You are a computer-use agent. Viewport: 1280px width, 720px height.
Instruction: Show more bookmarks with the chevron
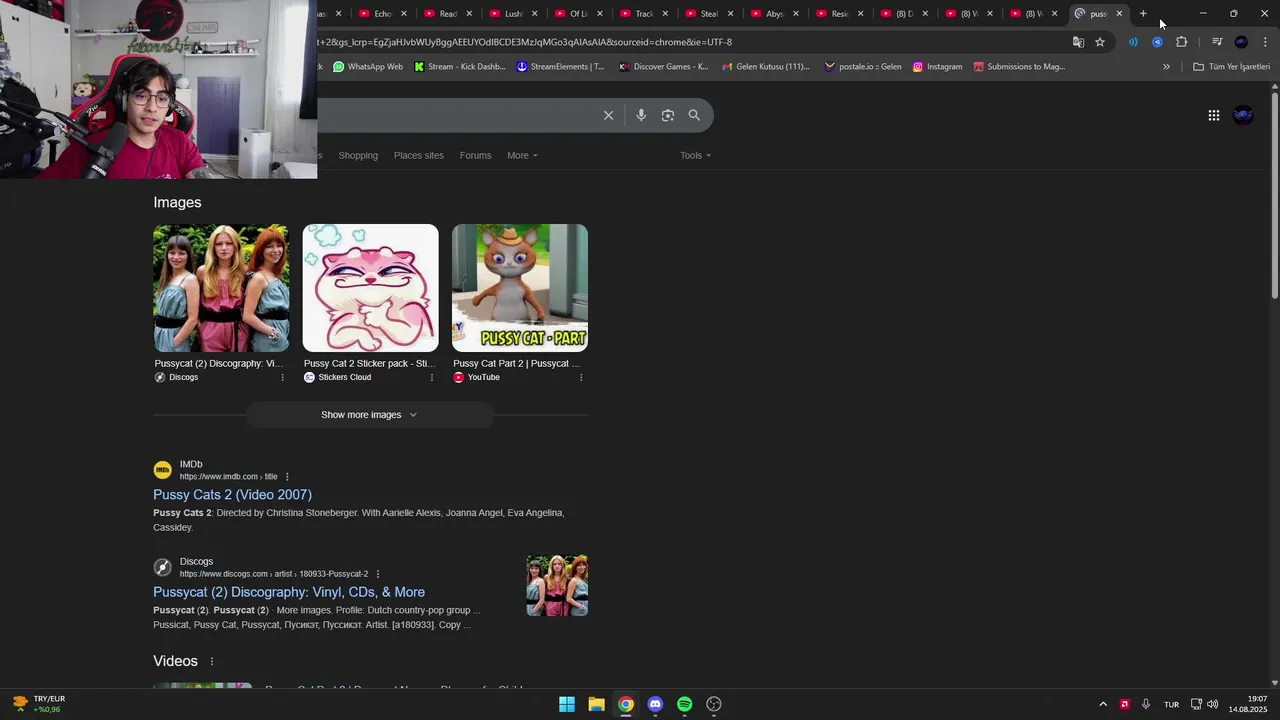tap(1166, 67)
